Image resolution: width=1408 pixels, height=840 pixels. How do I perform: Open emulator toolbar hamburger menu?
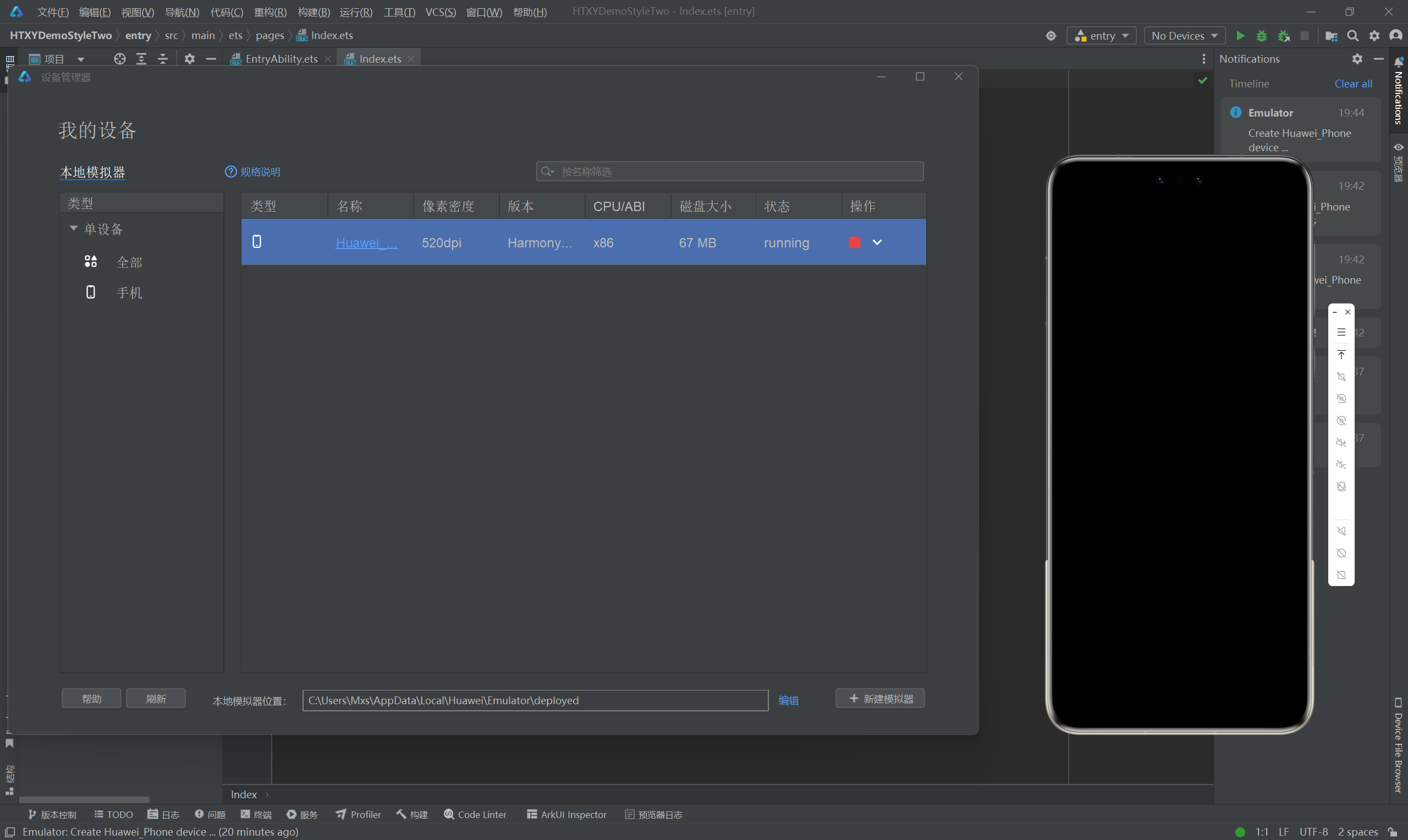[1341, 332]
